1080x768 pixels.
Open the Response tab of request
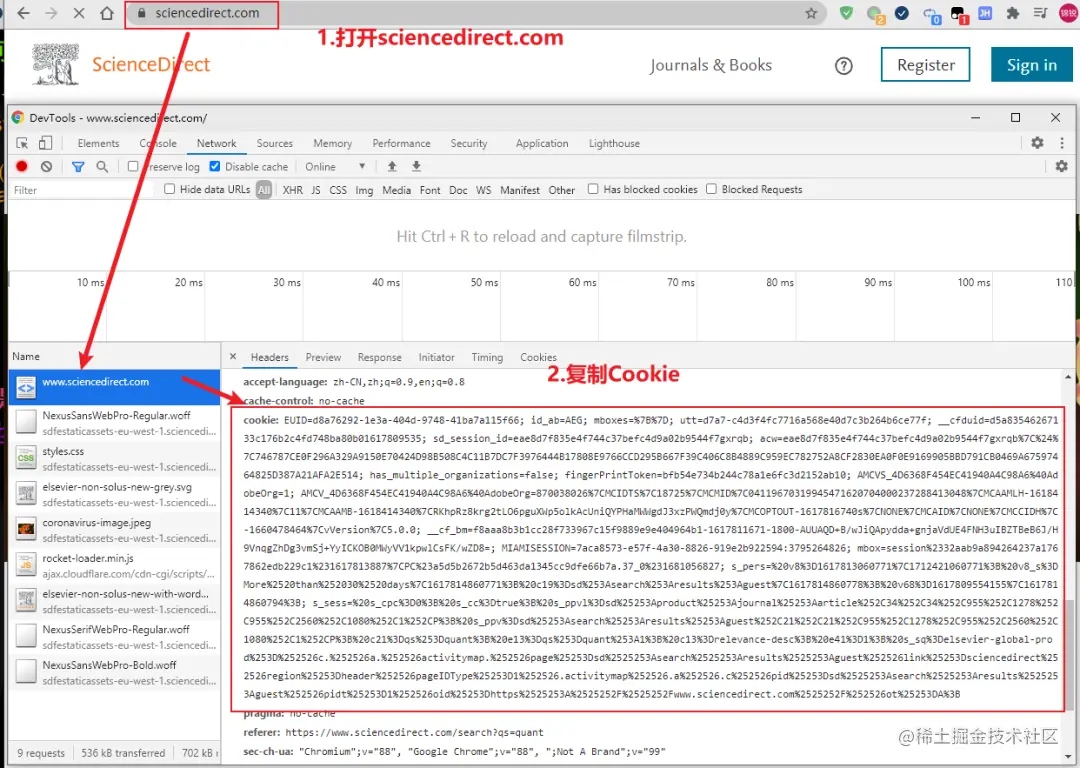click(380, 357)
